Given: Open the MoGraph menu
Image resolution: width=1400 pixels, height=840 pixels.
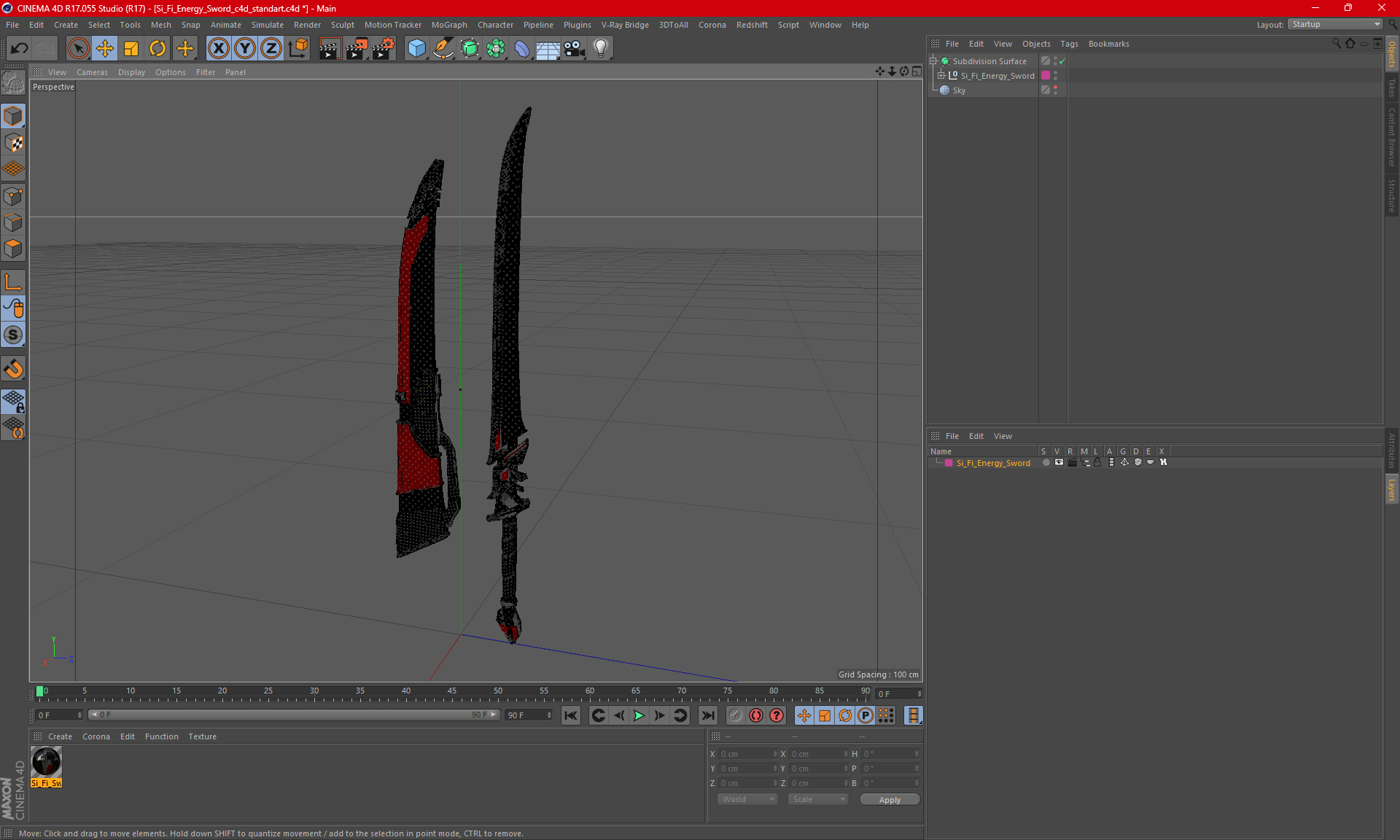Looking at the screenshot, I should point(449,25).
